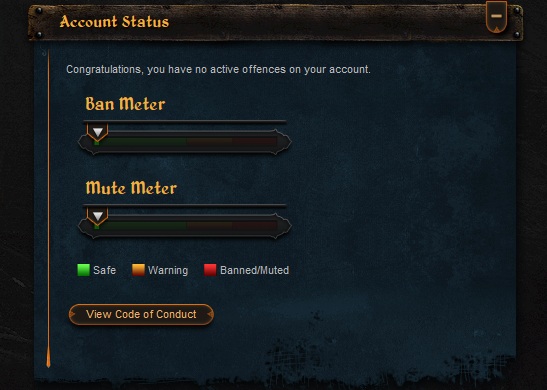The height and width of the screenshot is (390, 547).
Task: Click the Ban Meter arrow marker
Action: 98,132
